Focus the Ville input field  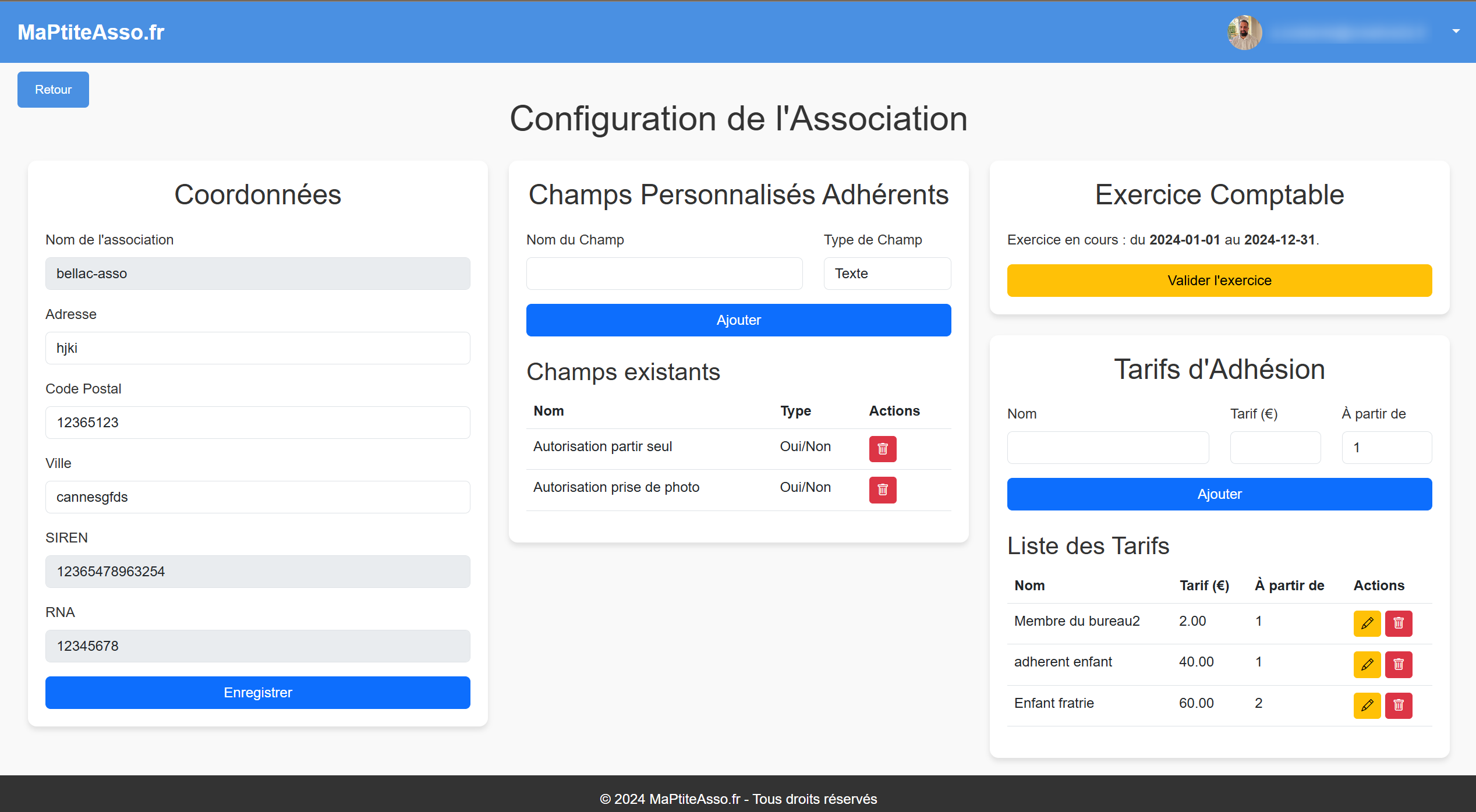(x=258, y=497)
